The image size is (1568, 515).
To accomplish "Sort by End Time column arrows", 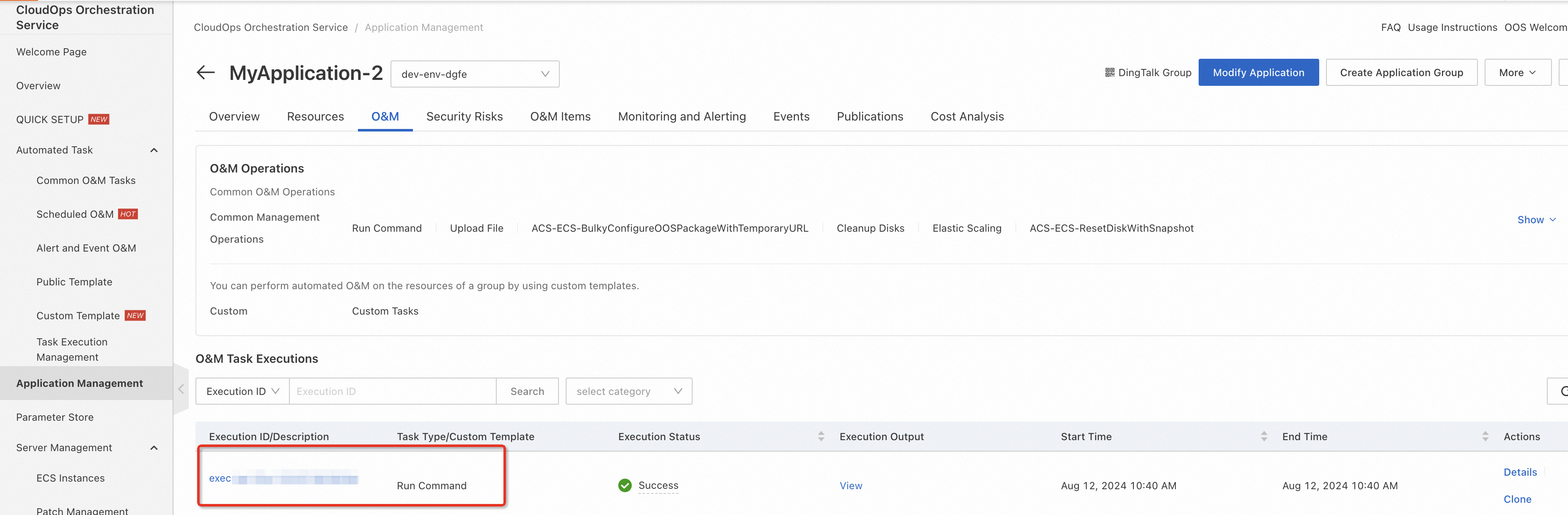I will coord(1485,436).
